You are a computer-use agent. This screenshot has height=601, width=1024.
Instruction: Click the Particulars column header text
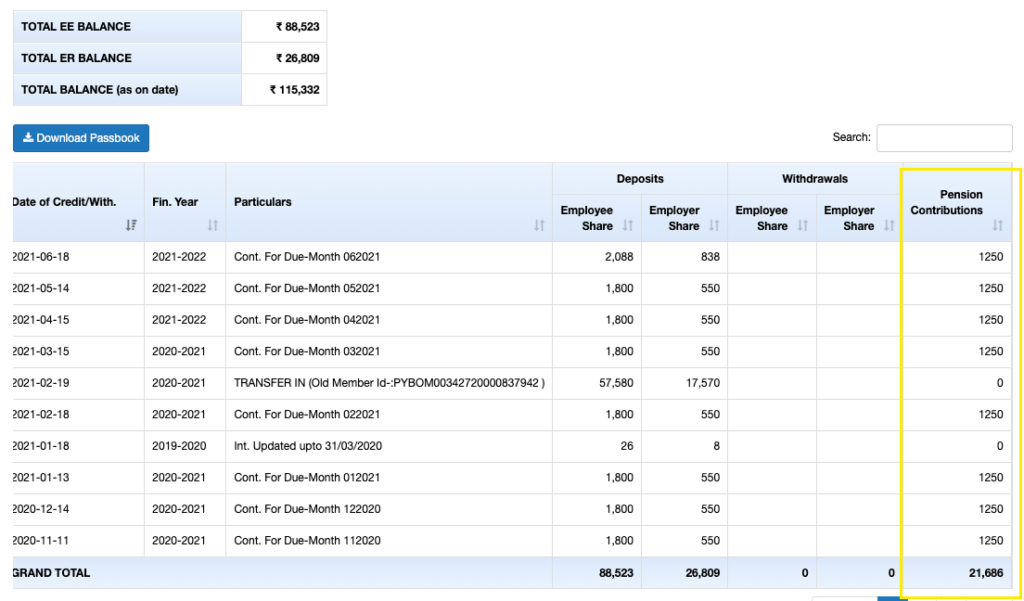click(263, 202)
